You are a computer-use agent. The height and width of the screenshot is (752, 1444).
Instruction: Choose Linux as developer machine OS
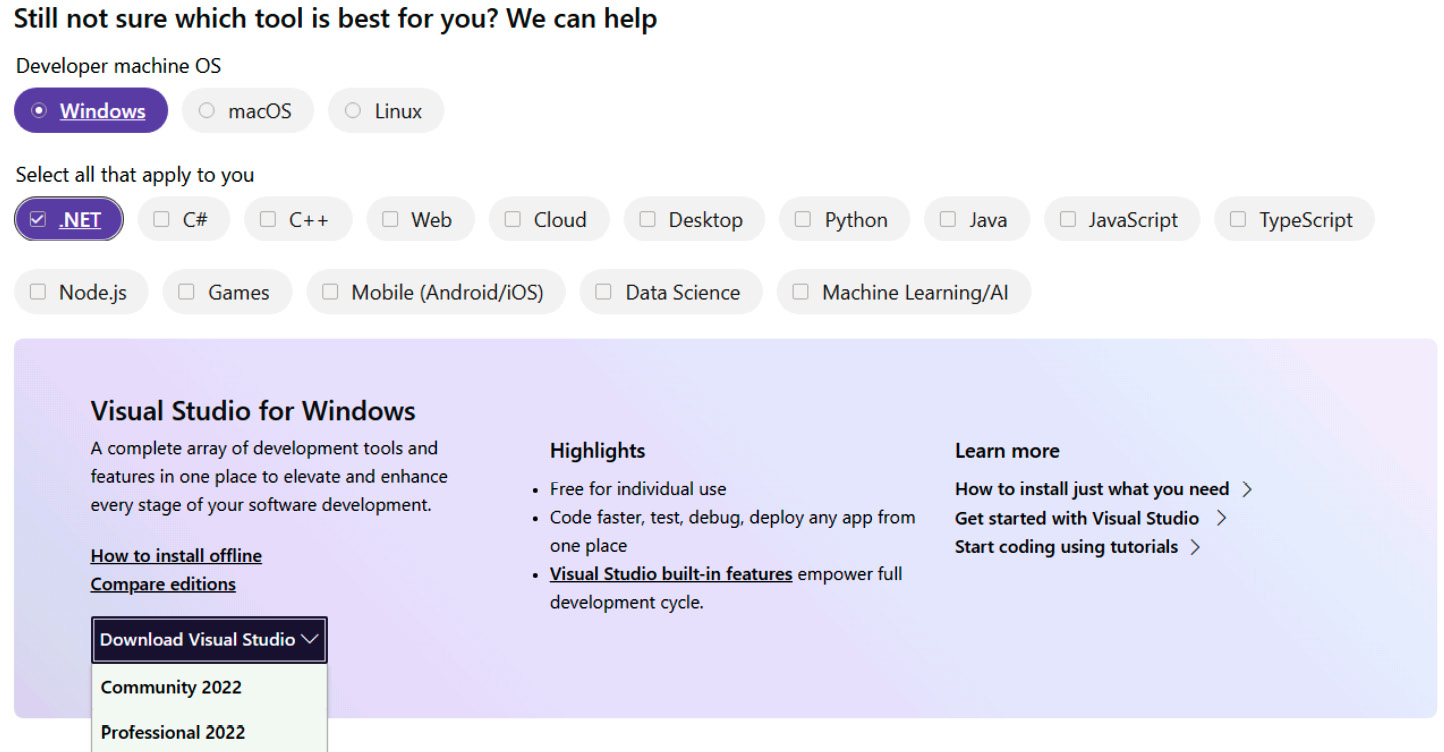(x=385, y=111)
